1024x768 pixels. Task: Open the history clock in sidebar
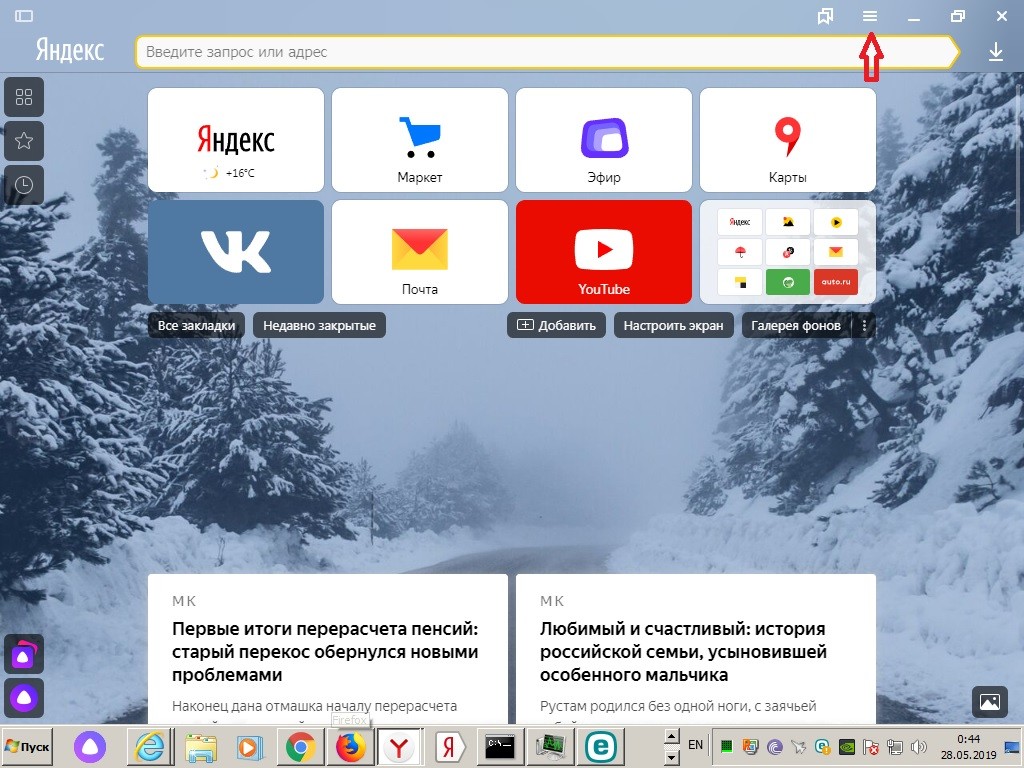tap(24, 185)
